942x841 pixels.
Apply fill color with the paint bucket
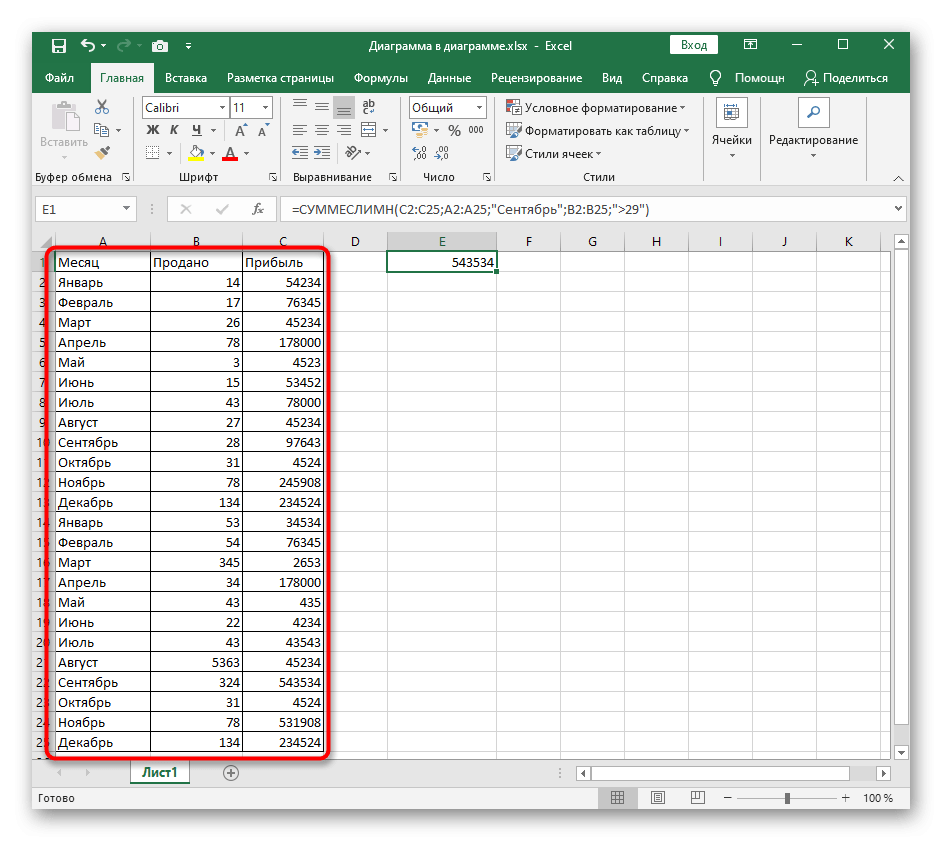click(x=196, y=153)
